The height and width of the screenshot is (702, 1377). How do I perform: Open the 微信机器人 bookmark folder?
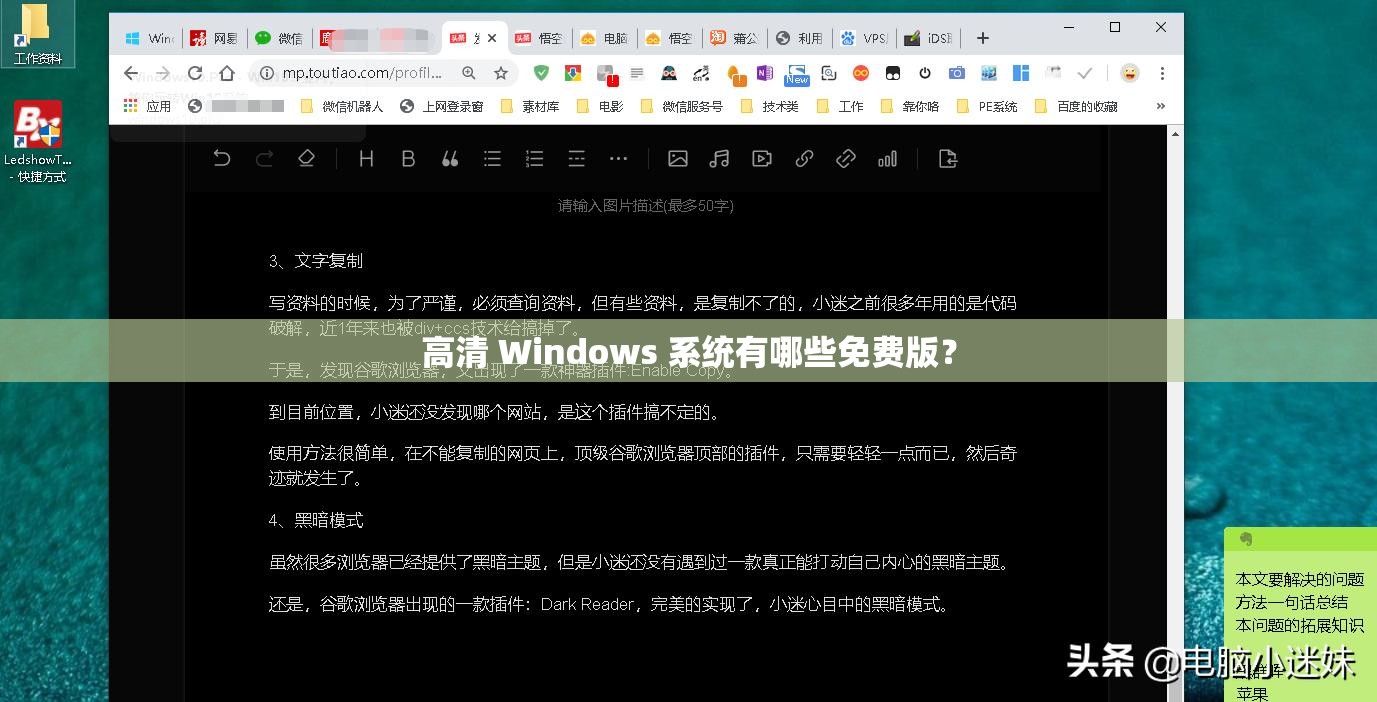[342, 106]
